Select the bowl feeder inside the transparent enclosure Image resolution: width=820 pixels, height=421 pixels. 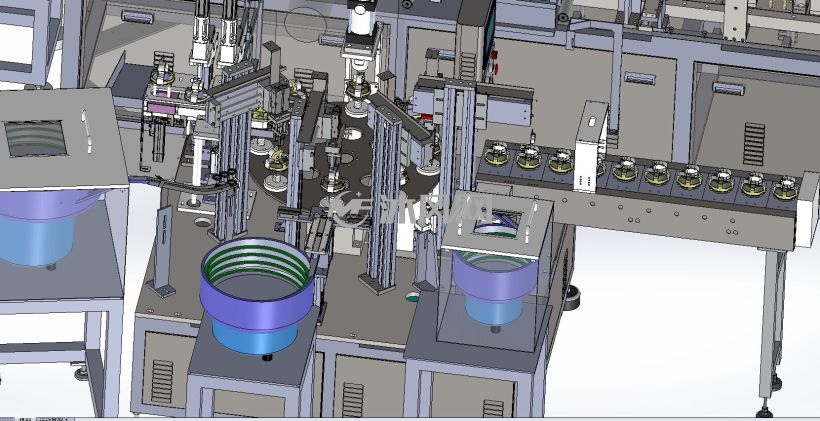point(495,286)
